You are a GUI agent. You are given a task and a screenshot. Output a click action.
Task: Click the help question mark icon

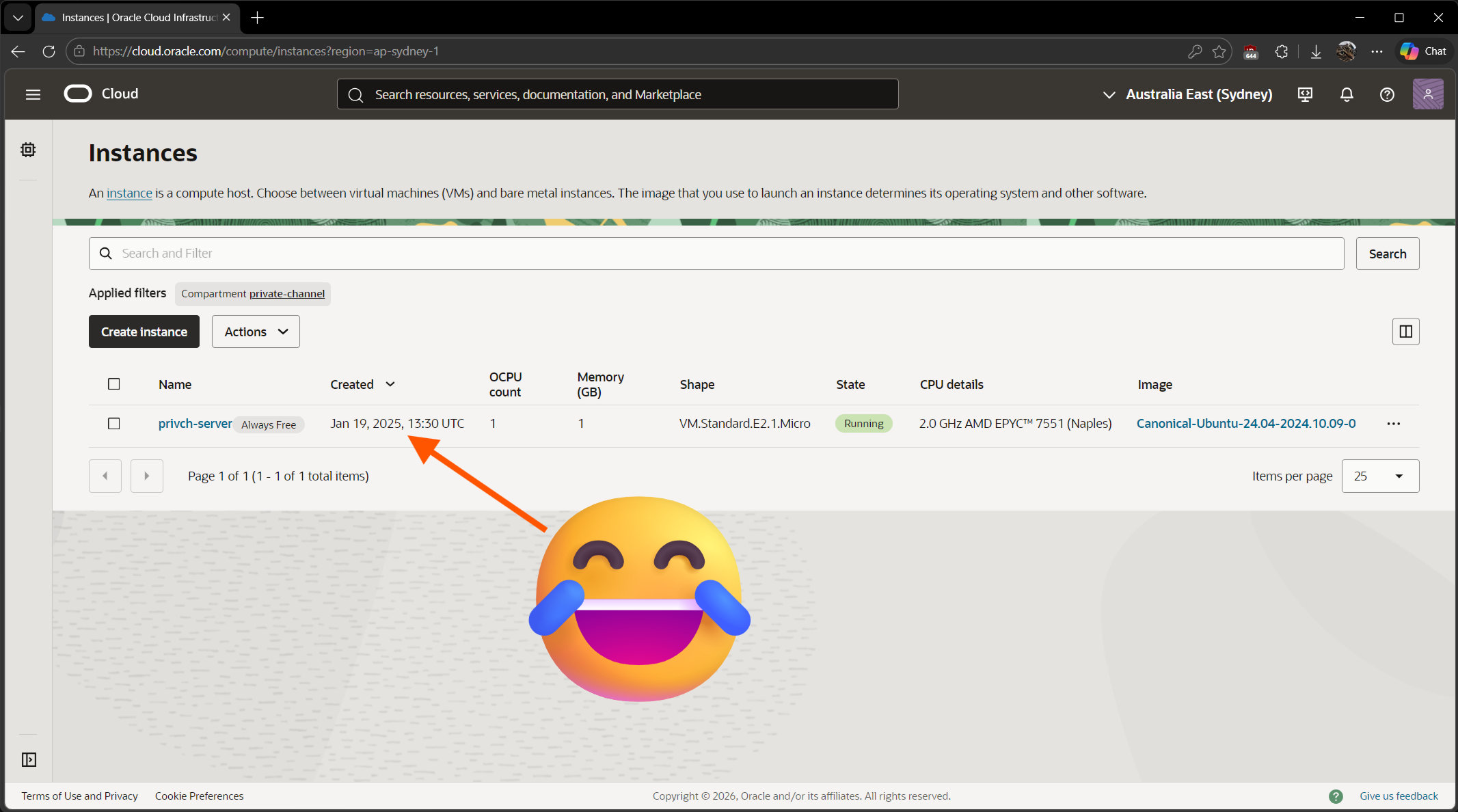(1387, 94)
